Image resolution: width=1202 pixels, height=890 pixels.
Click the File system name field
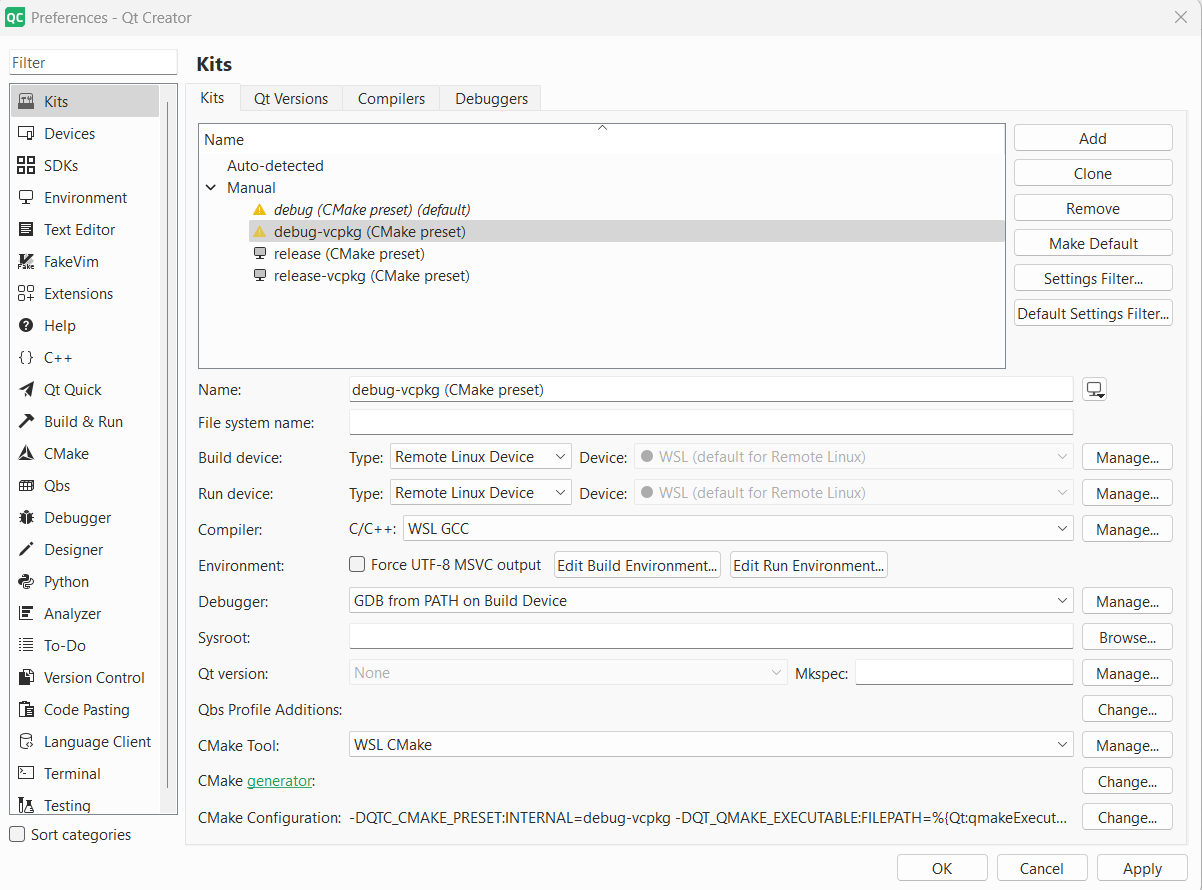711,422
